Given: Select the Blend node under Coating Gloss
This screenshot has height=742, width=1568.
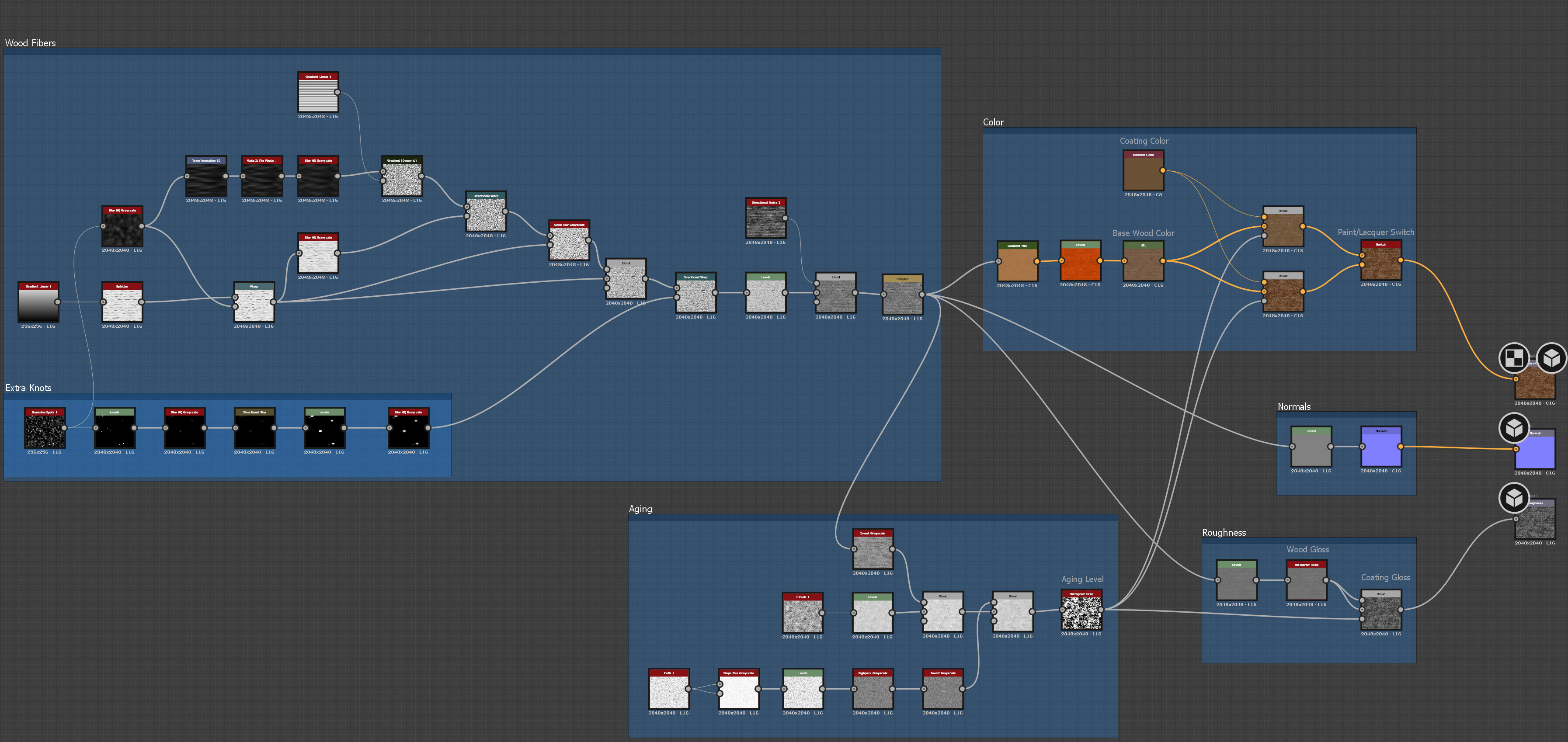Looking at the screenshot, I should pos(1381,609).
